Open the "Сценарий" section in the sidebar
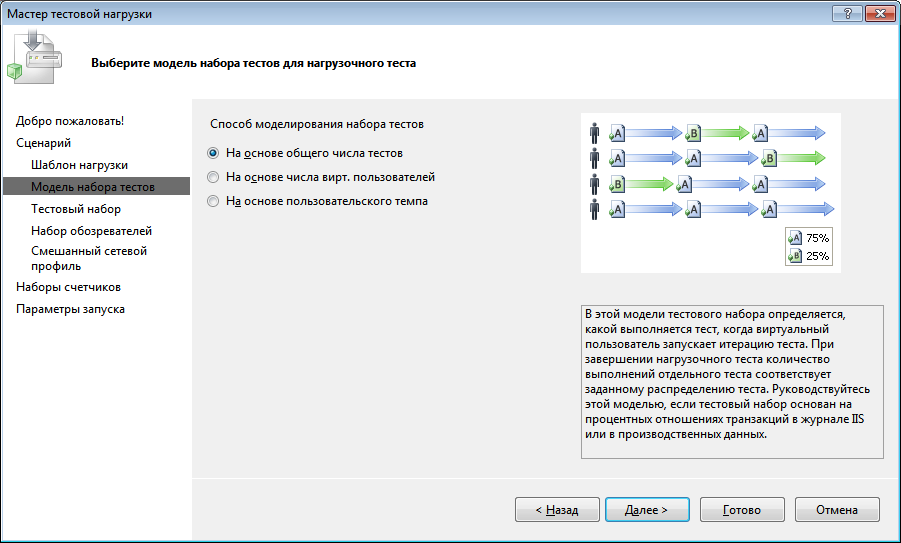Viewport: 901px width, 543px height. point(44,143)
